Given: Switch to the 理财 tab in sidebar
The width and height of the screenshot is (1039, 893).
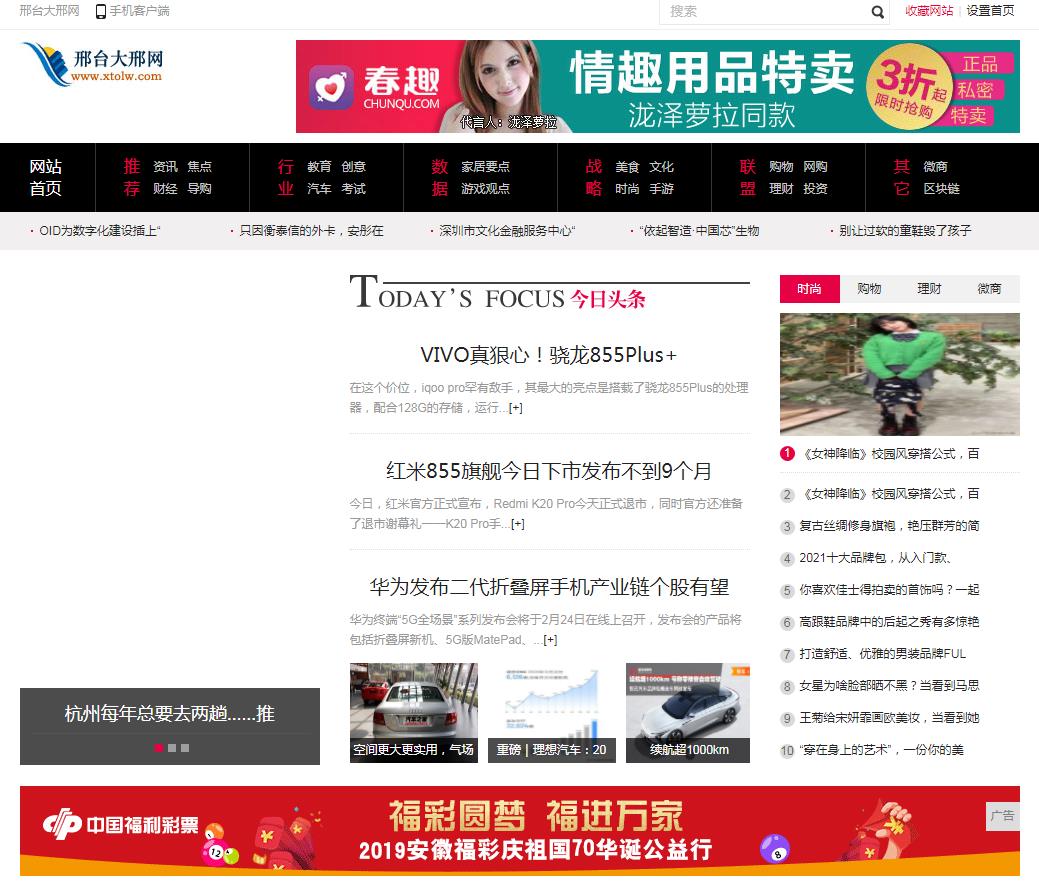Looking at the screenshot, I should pos(930,289).
